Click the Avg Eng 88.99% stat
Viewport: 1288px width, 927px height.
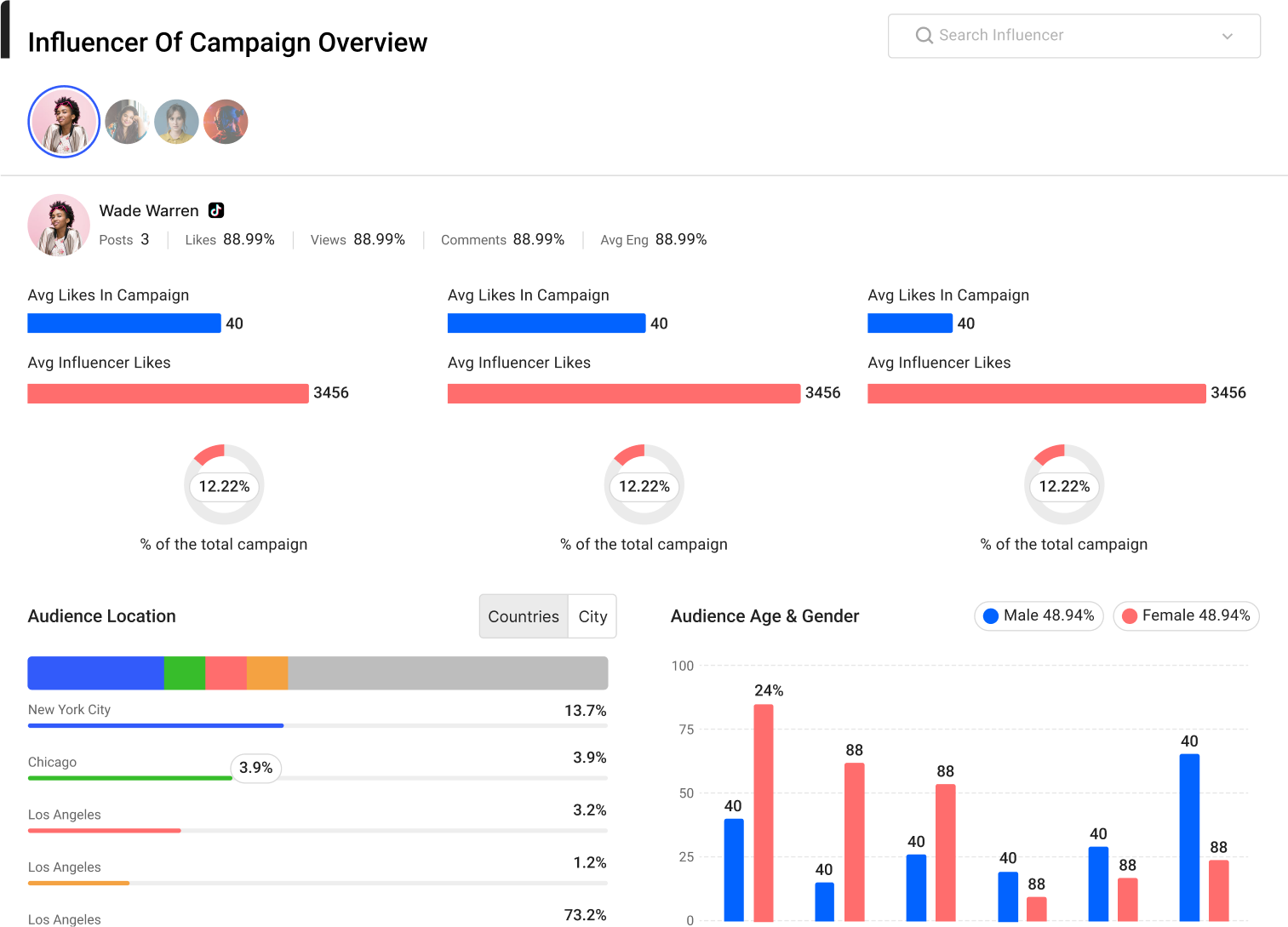[654, 240]
